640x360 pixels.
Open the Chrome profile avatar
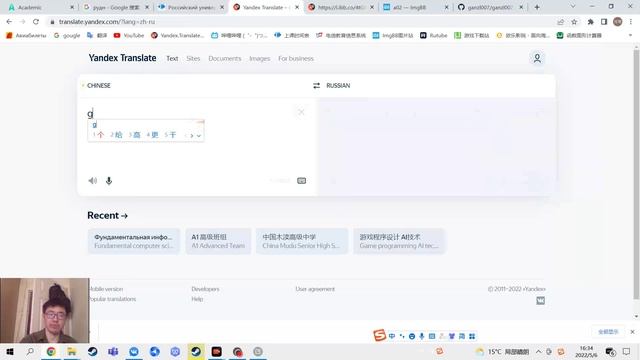point(618,22)
